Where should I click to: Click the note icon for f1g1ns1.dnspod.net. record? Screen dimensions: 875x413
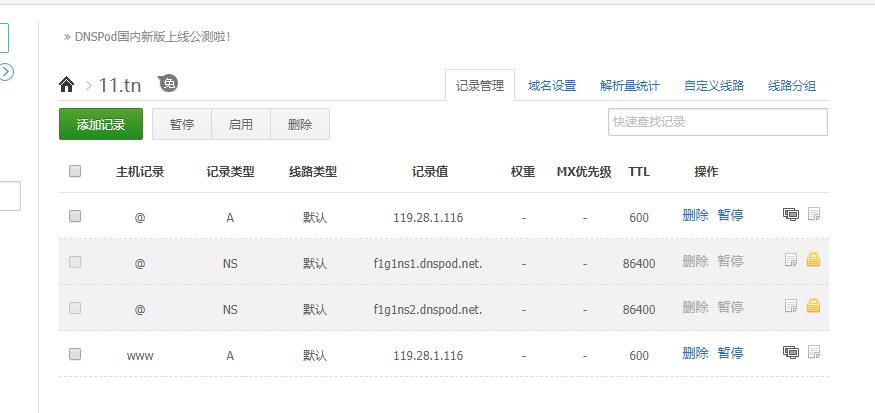click(x=791, y=260)
